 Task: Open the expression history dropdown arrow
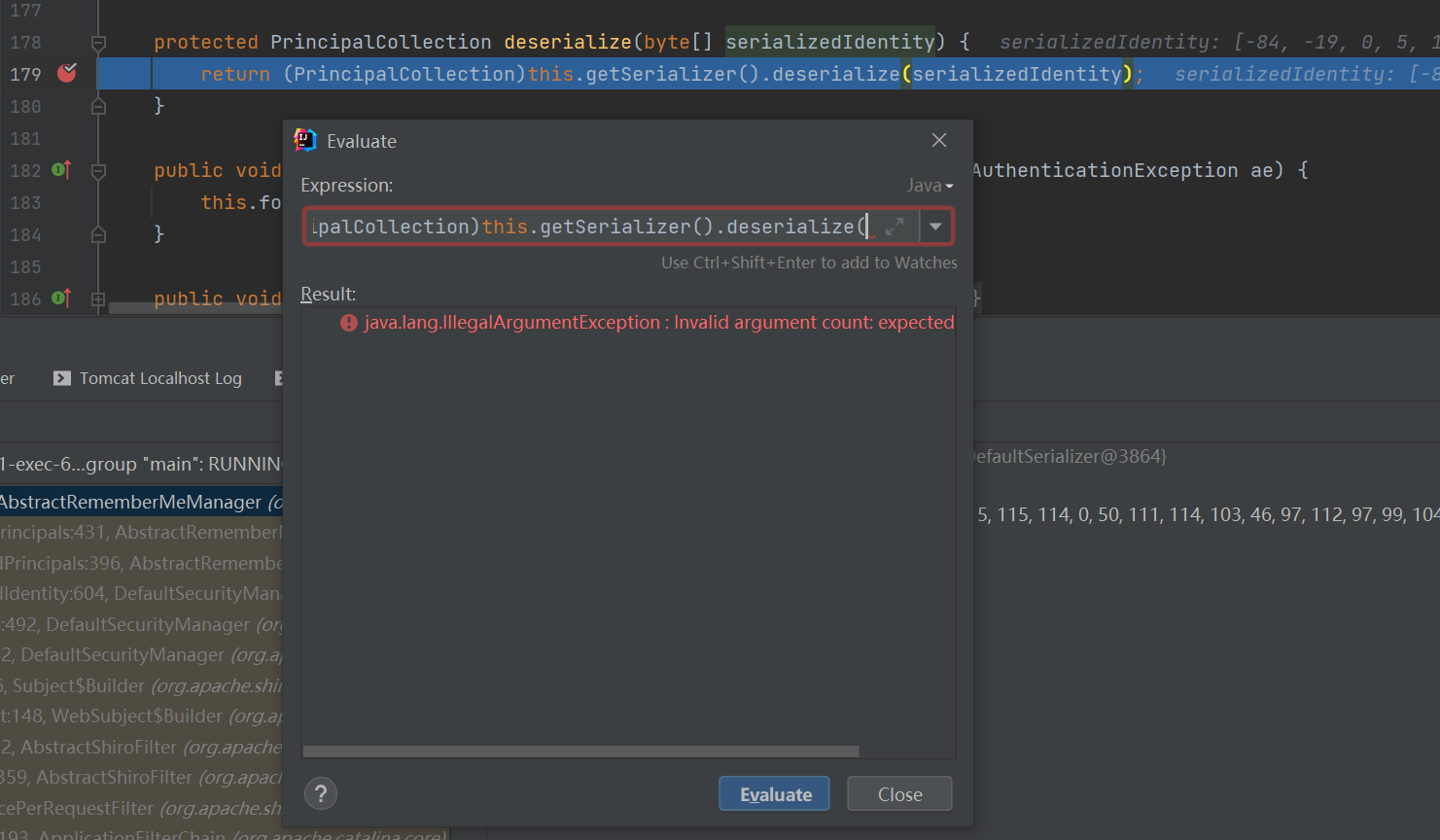click(935, 227)
